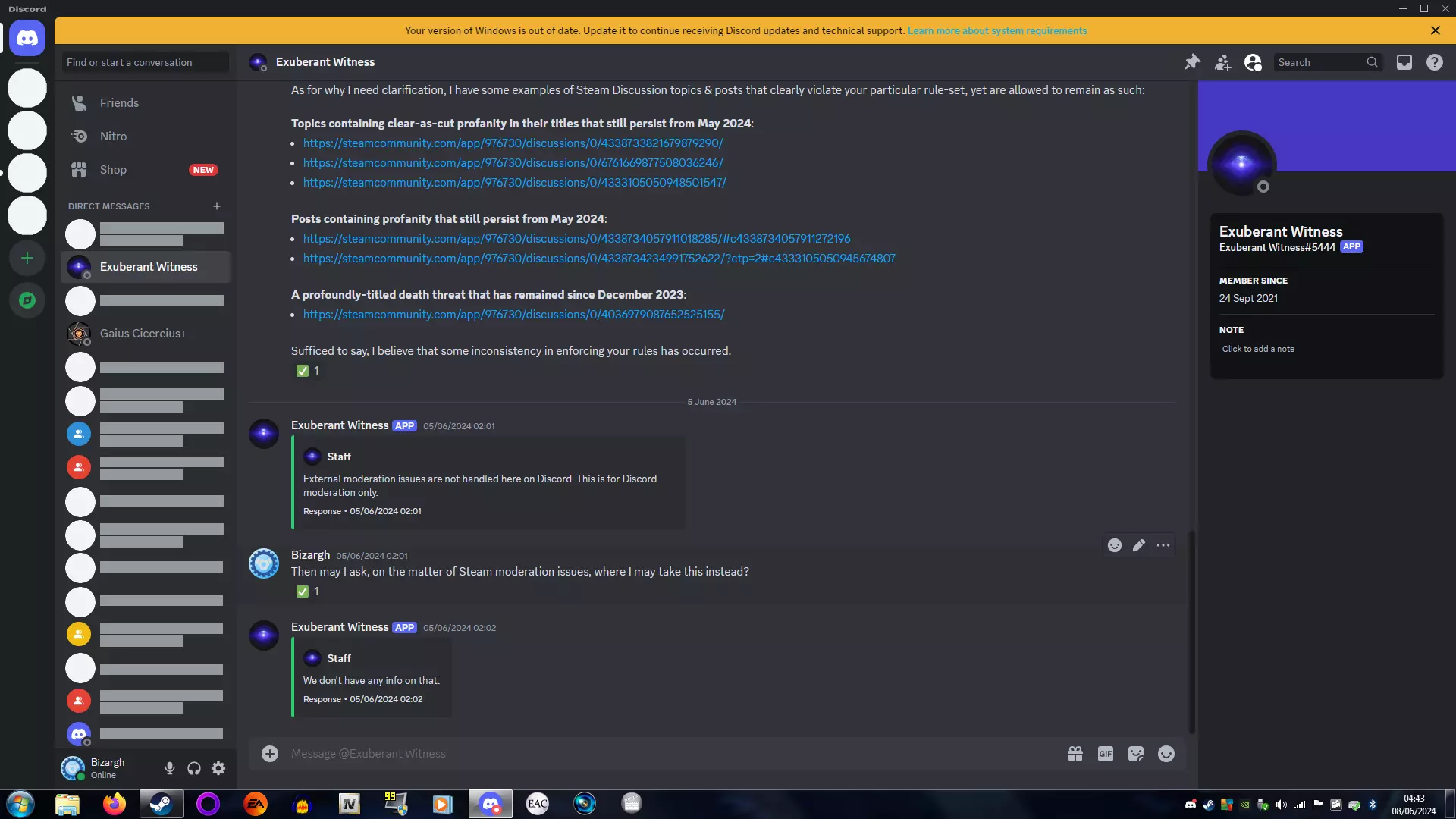The width and height of the screenshot is (1456, 819).
Task: Open the Help question mark icon
Action: (1434, 62)
